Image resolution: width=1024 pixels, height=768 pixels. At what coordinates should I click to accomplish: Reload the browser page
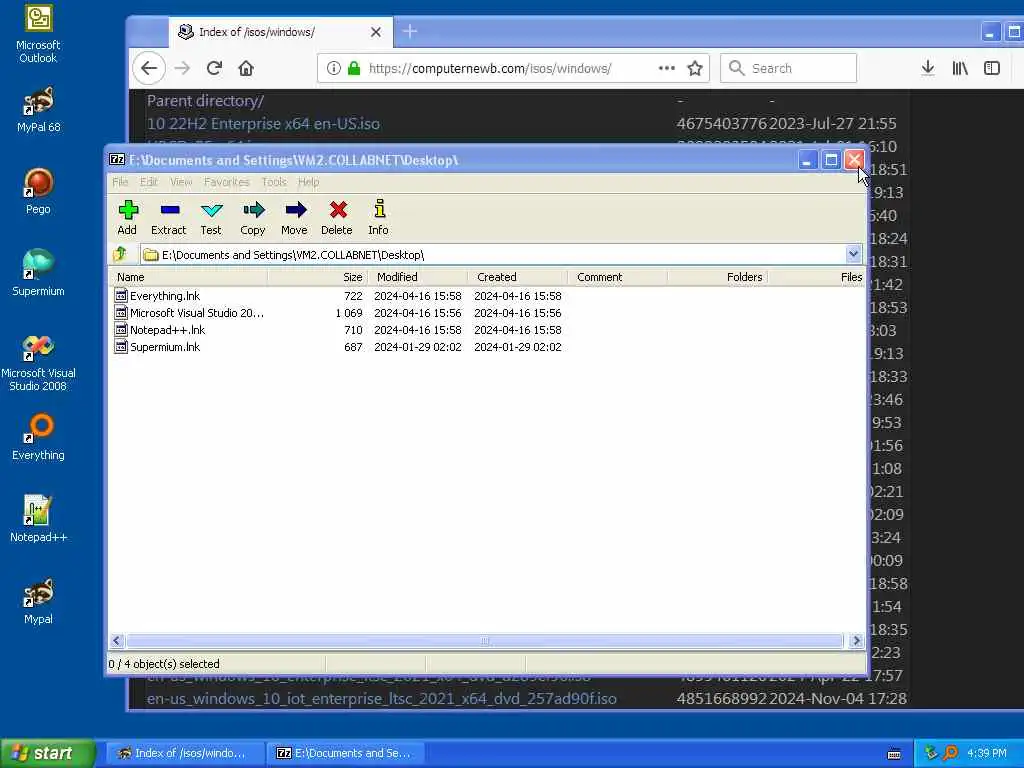click(214, 68)
